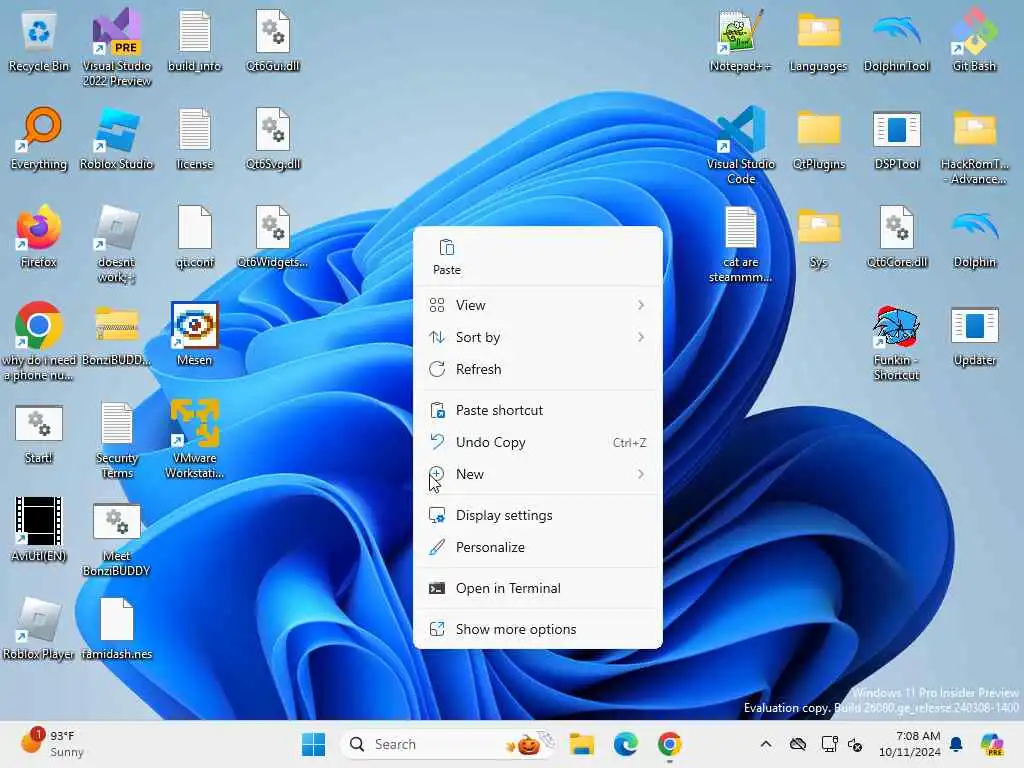Select the Roblox Studio shortcut
This screenshot has height=768, width=1024.
click(117, 139)
